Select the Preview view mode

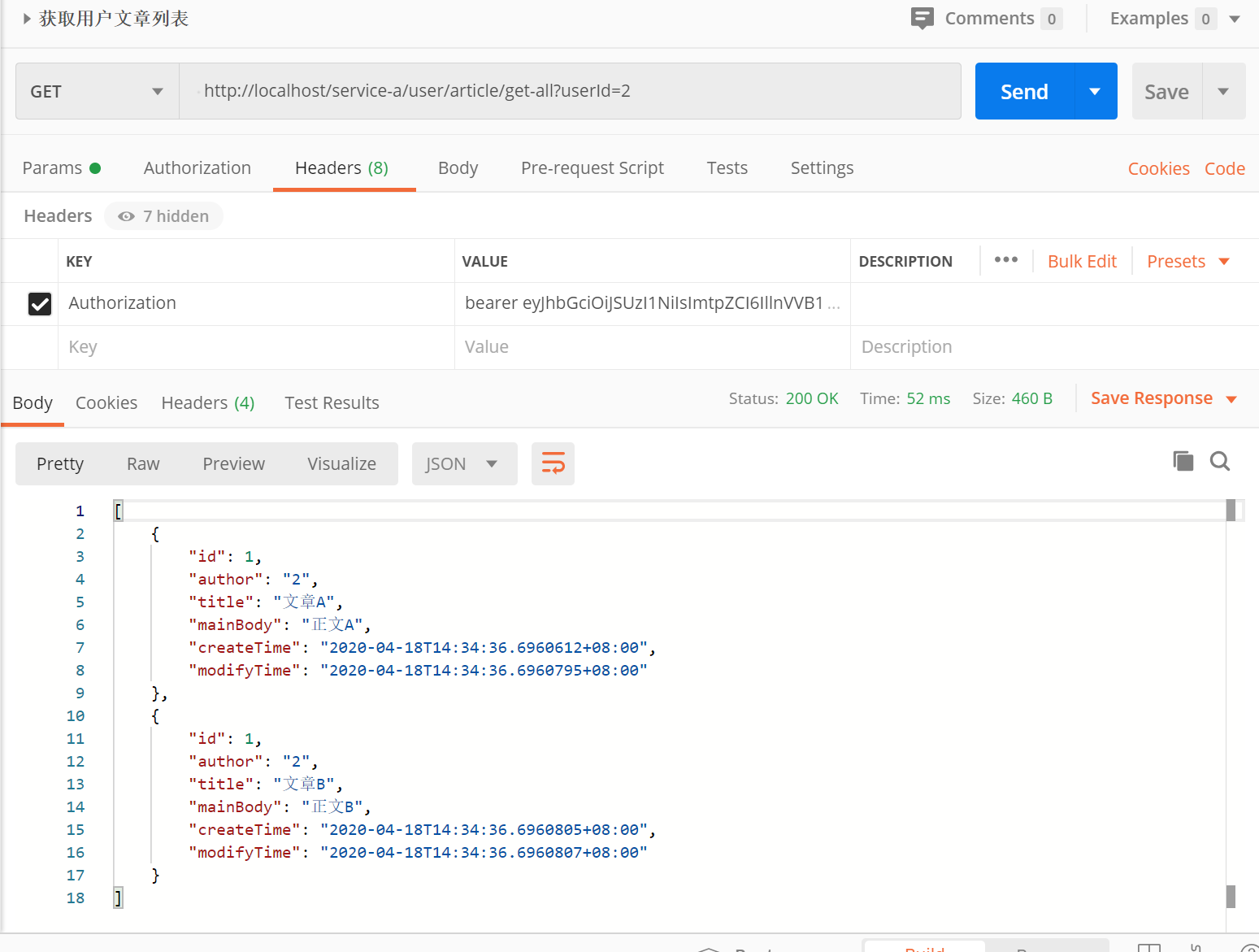(233, 463)
